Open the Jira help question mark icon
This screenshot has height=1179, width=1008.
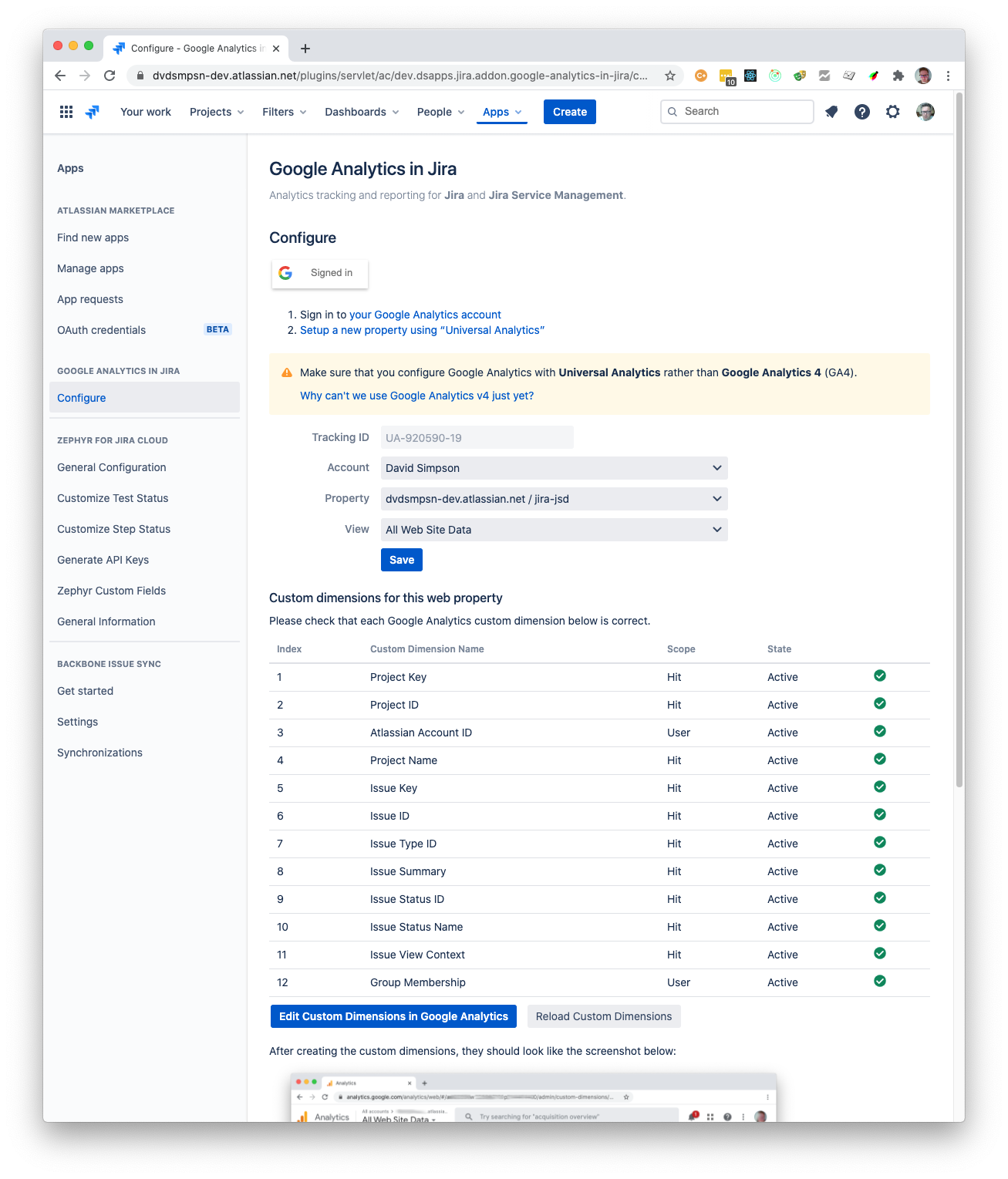862,112
